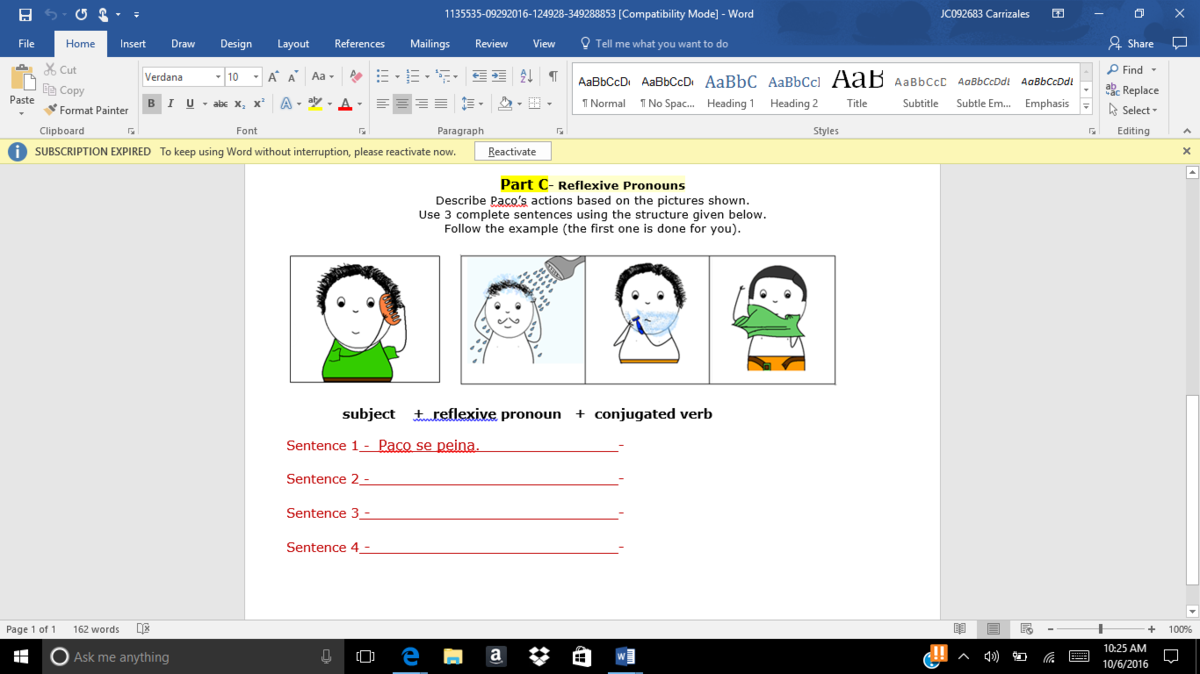Click the Sort icon in Paragraph group
This screenshot has width=1200, height=674.
tap(527, 77)
